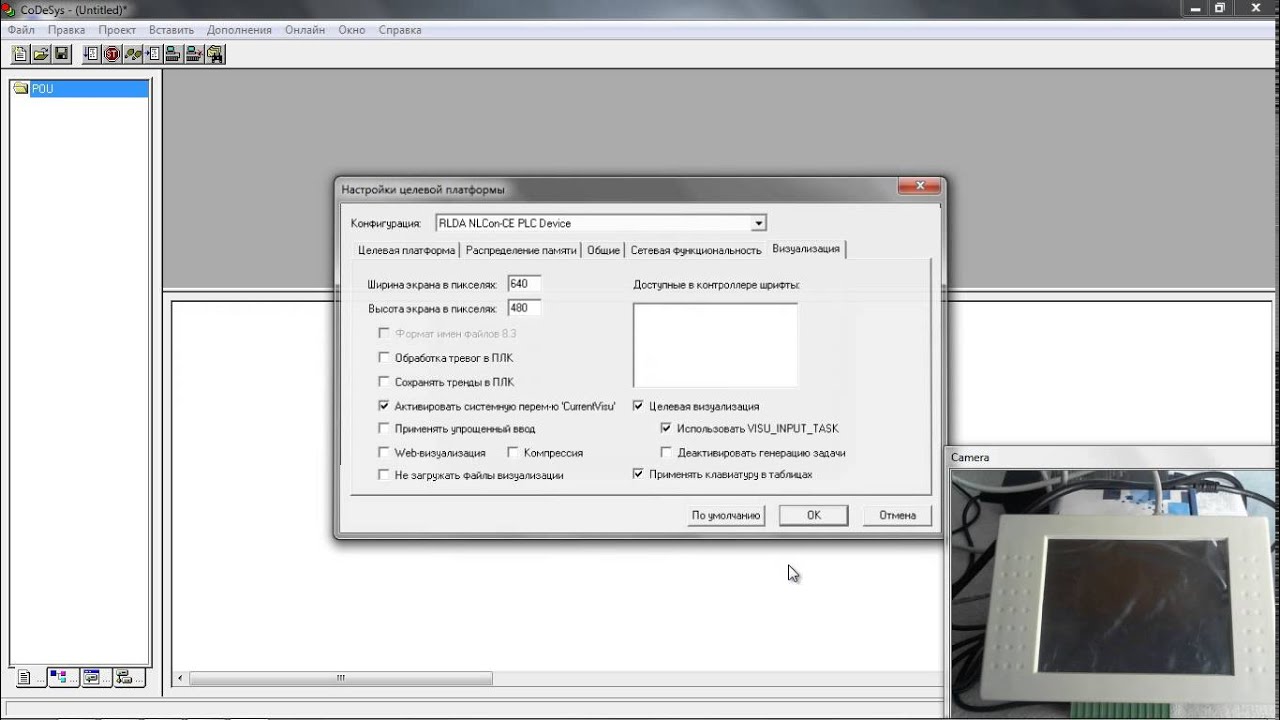Enable 'Компрессия' checkbox

(x=513, y=452)
